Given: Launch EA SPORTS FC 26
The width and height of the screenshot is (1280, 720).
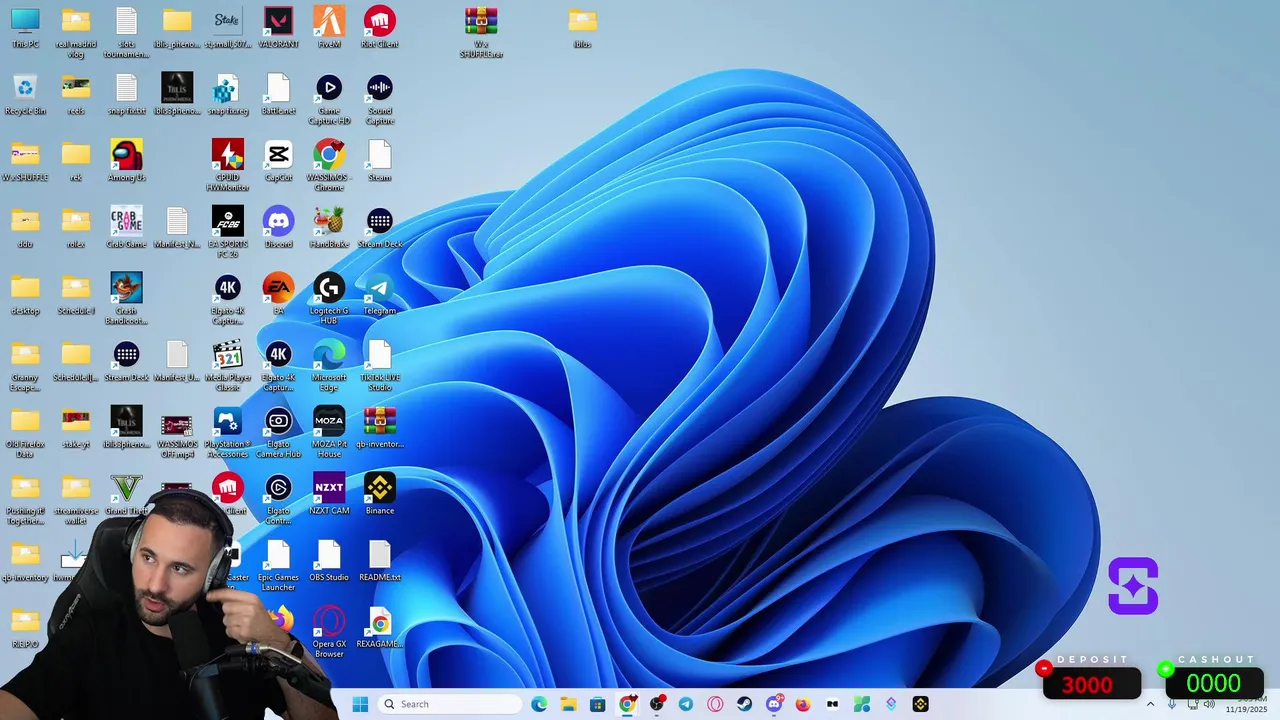Looking at the screenshot, I should (227, 232).
